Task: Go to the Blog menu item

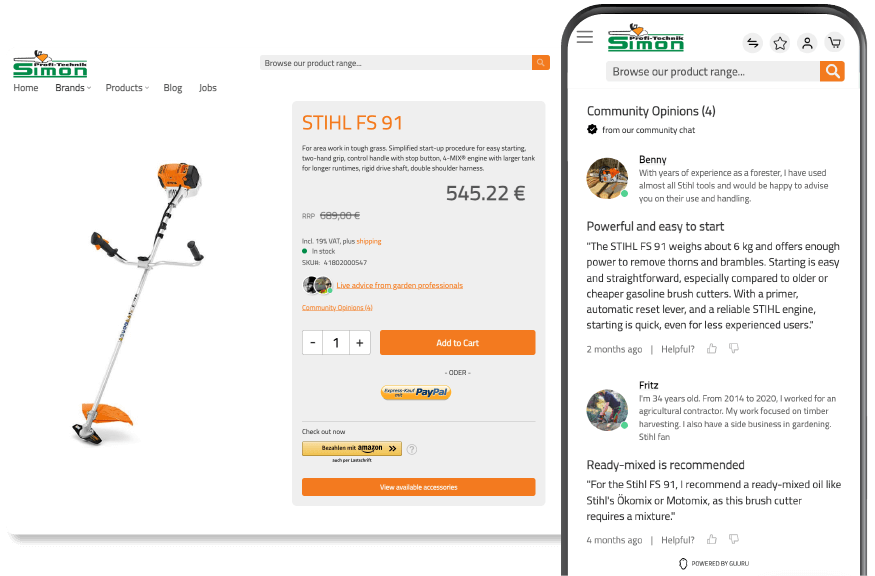Action: click(x=172, y=88)
